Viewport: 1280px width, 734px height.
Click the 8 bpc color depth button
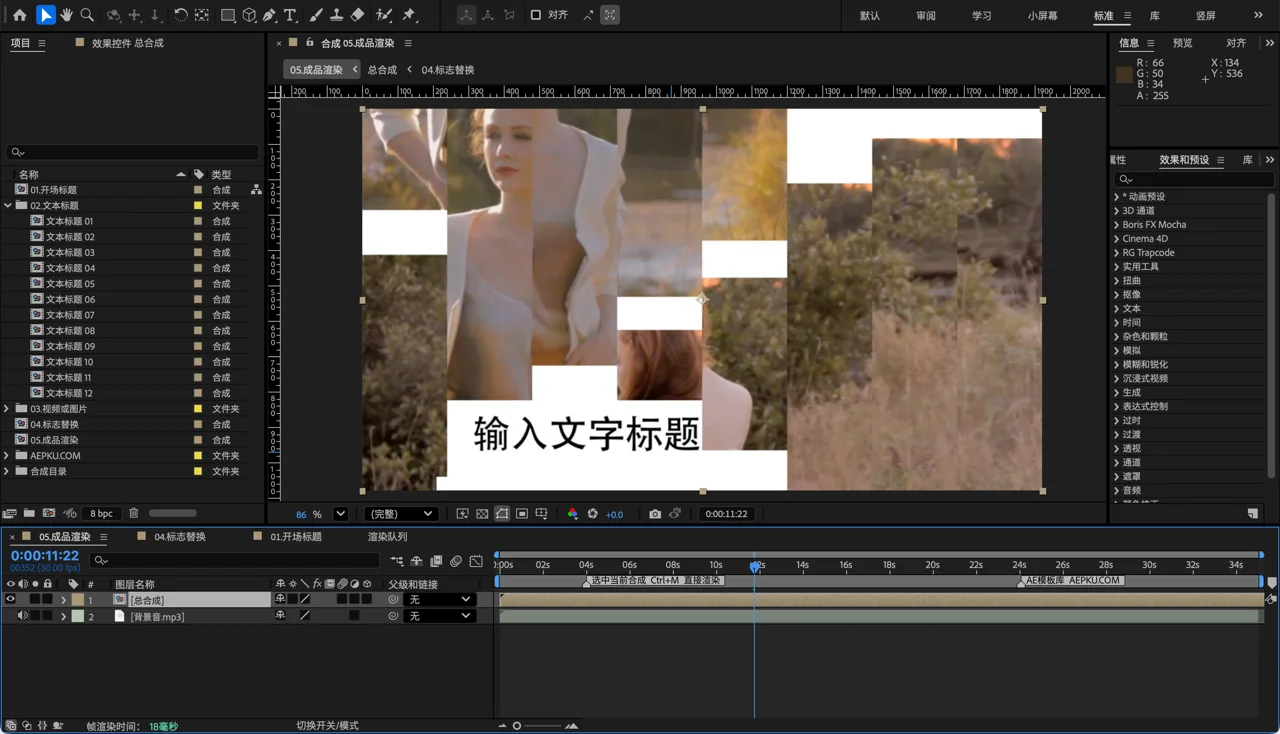coord(101,514)
